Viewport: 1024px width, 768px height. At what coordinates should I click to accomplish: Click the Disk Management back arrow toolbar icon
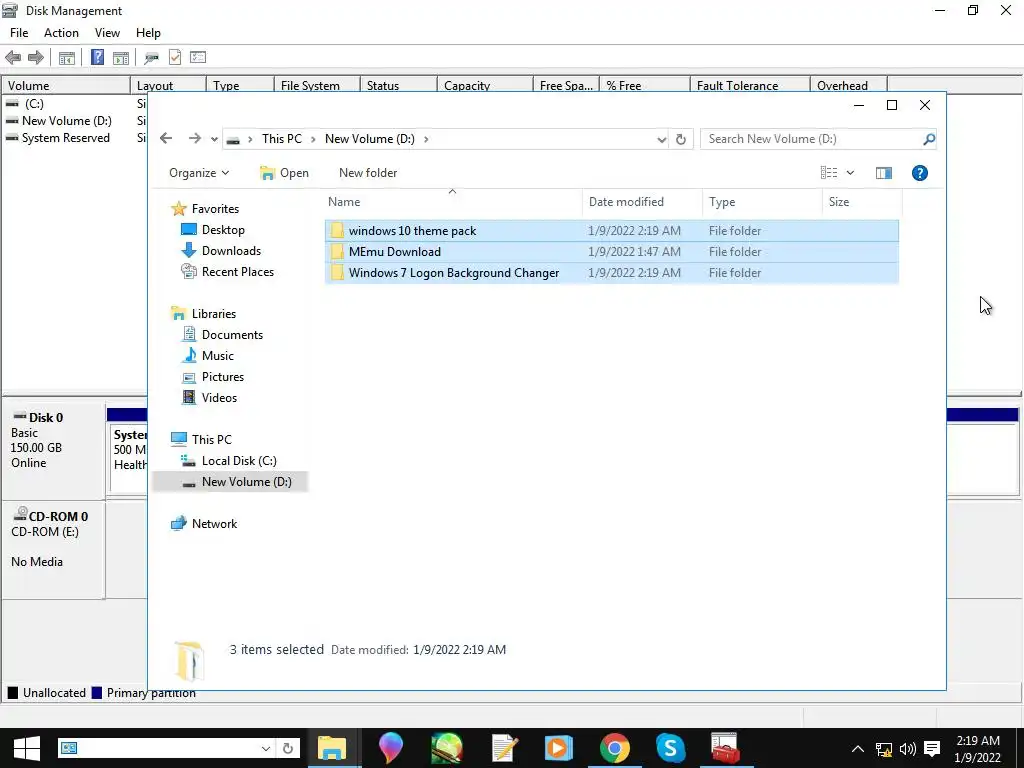(x=13, y=57)
